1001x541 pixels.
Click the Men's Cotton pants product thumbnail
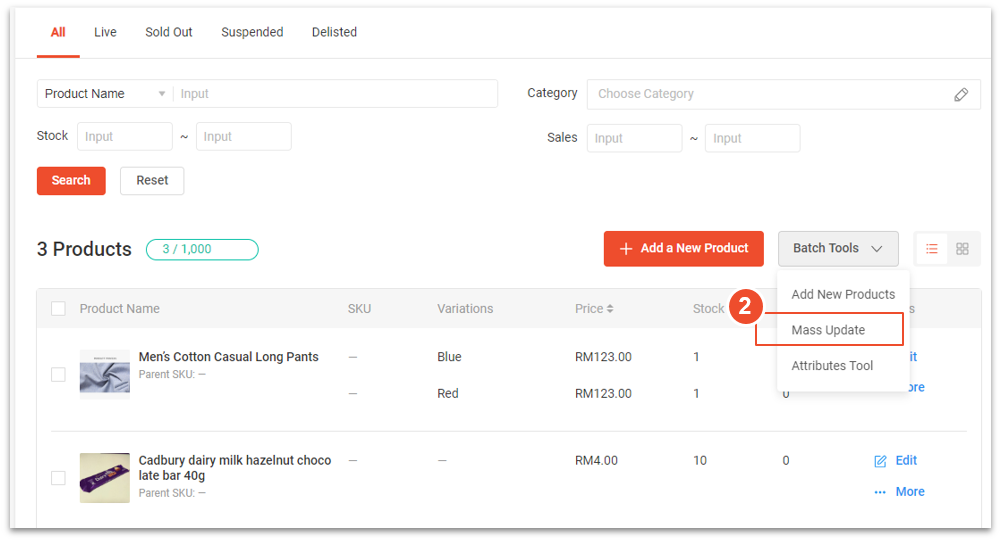[105, 374]
